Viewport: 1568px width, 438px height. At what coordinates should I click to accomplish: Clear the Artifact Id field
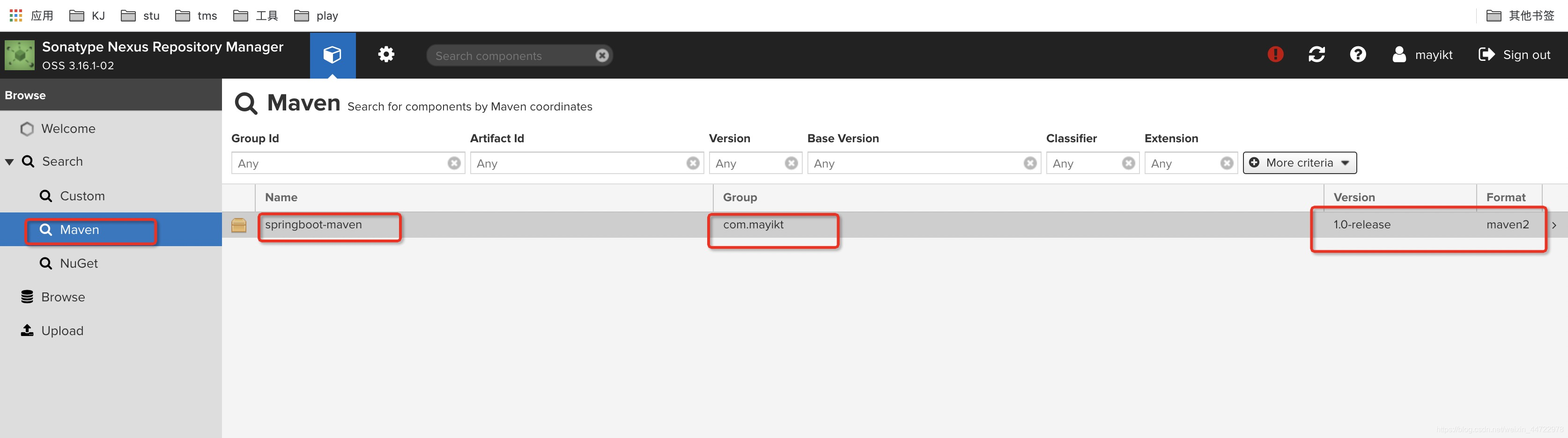(693, 163)
